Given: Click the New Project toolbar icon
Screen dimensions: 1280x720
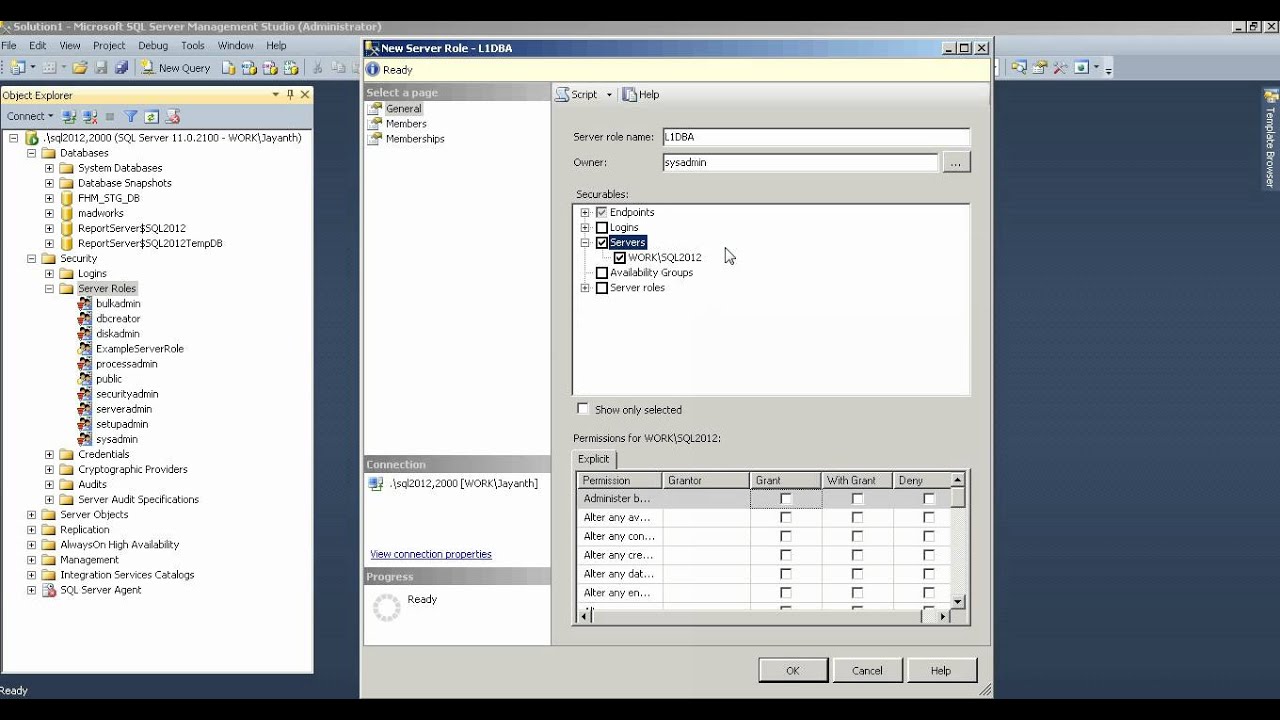Looking at the screenshot, I should (x=18, y=68).
